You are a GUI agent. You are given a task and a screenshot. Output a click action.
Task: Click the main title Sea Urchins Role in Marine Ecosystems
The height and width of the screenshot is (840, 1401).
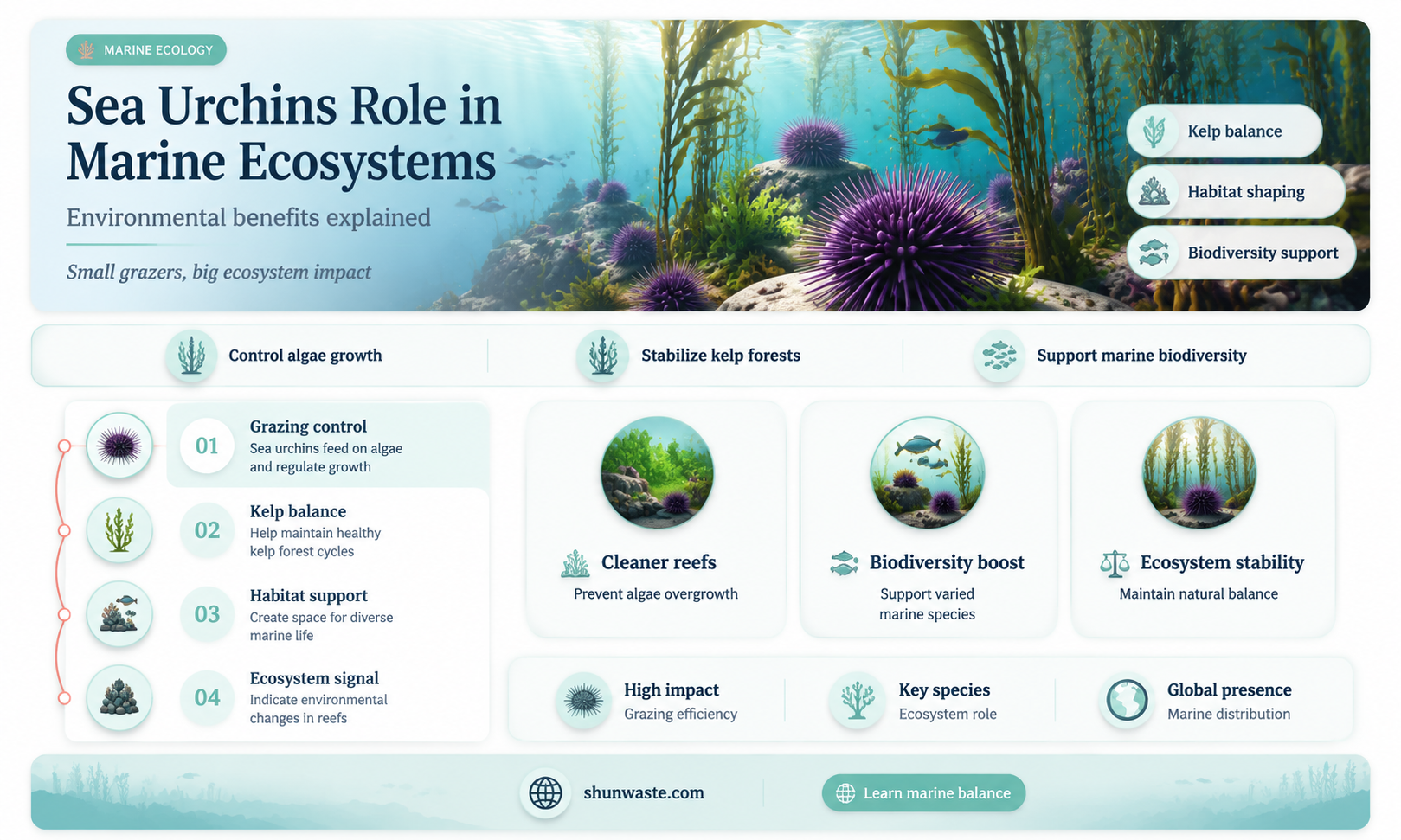pos(284,134)
